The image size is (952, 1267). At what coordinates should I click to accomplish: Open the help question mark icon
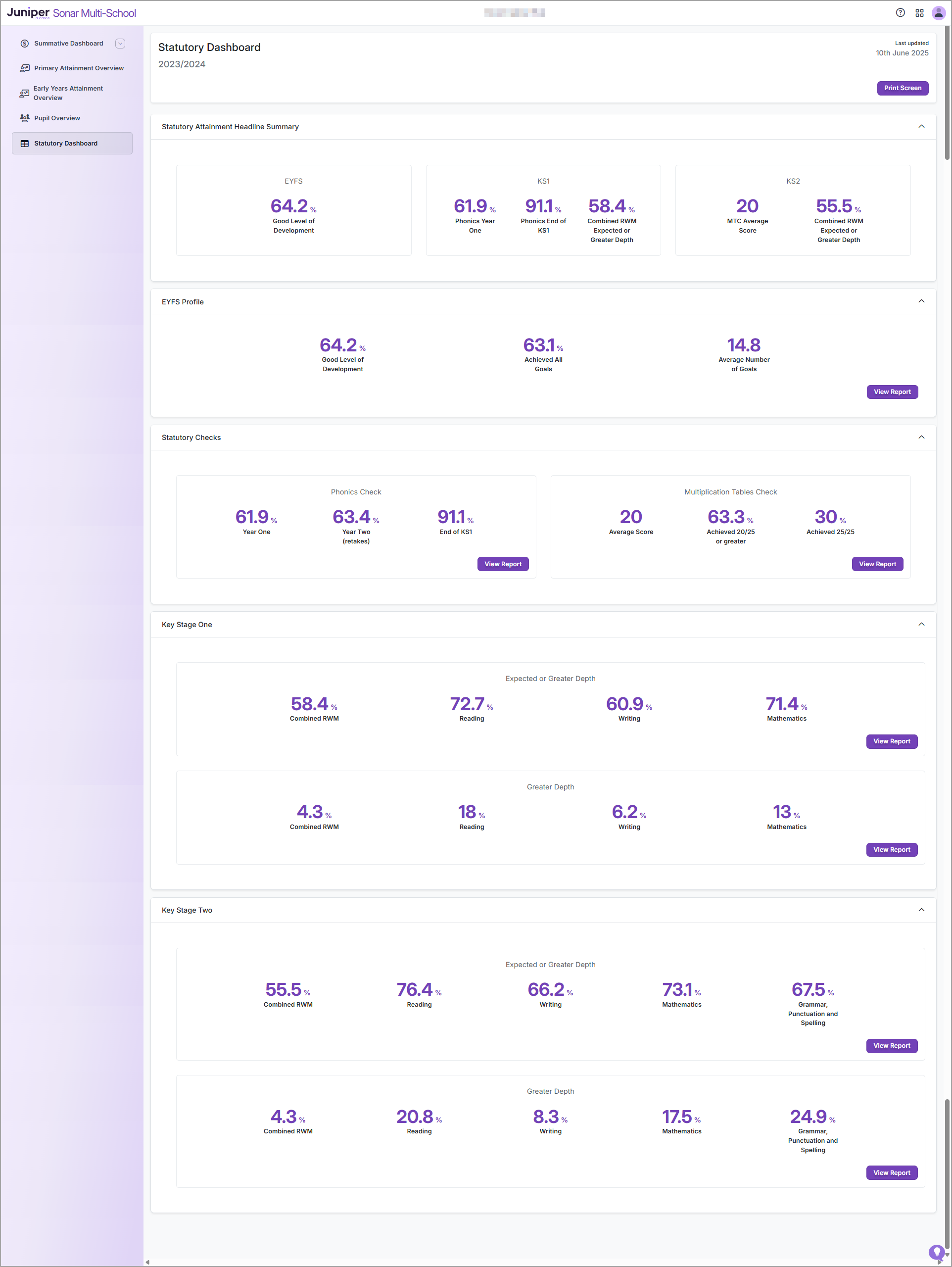[900, 12]
